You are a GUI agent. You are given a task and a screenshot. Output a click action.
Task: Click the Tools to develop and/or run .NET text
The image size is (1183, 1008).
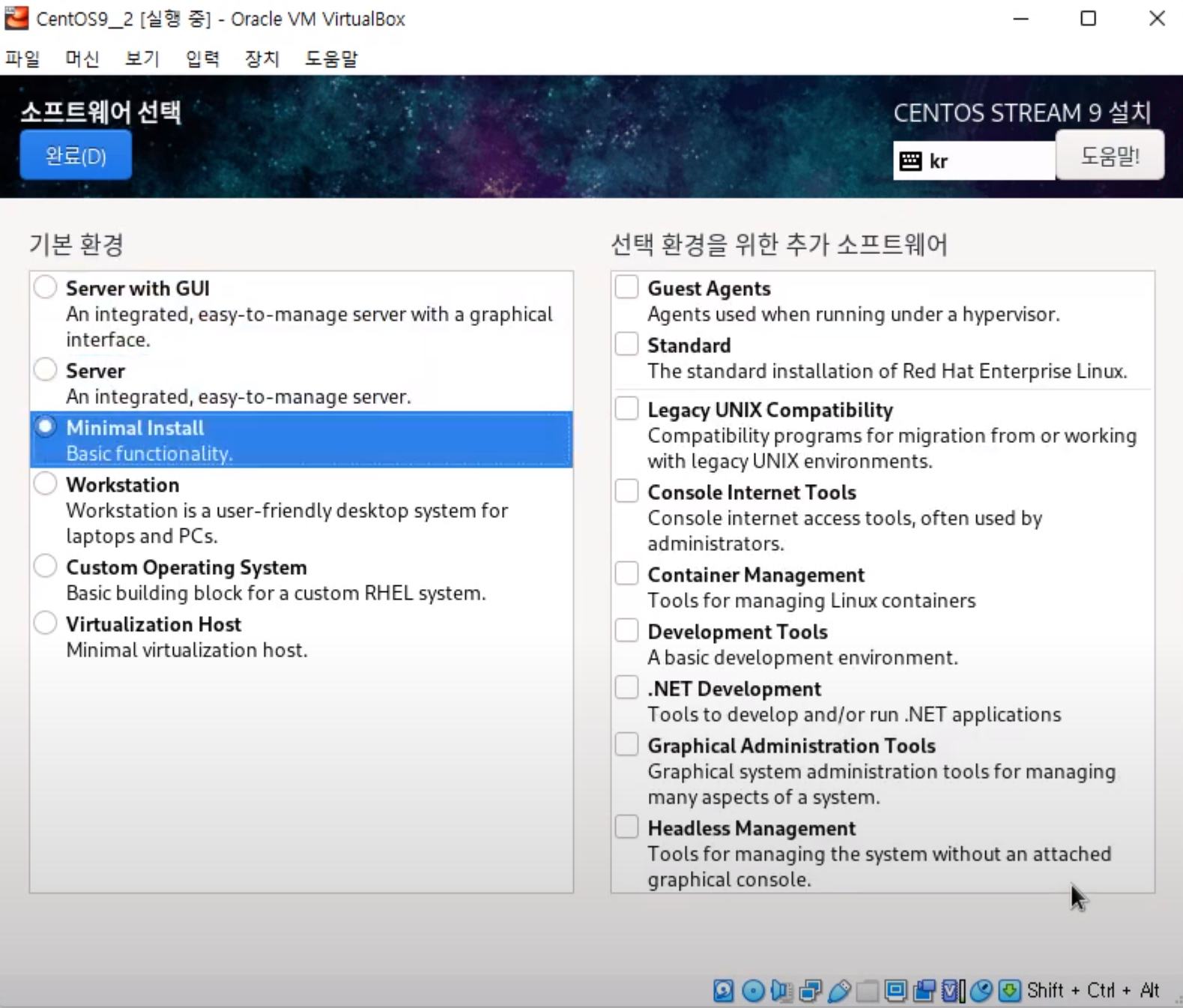[x=854, y=714]
